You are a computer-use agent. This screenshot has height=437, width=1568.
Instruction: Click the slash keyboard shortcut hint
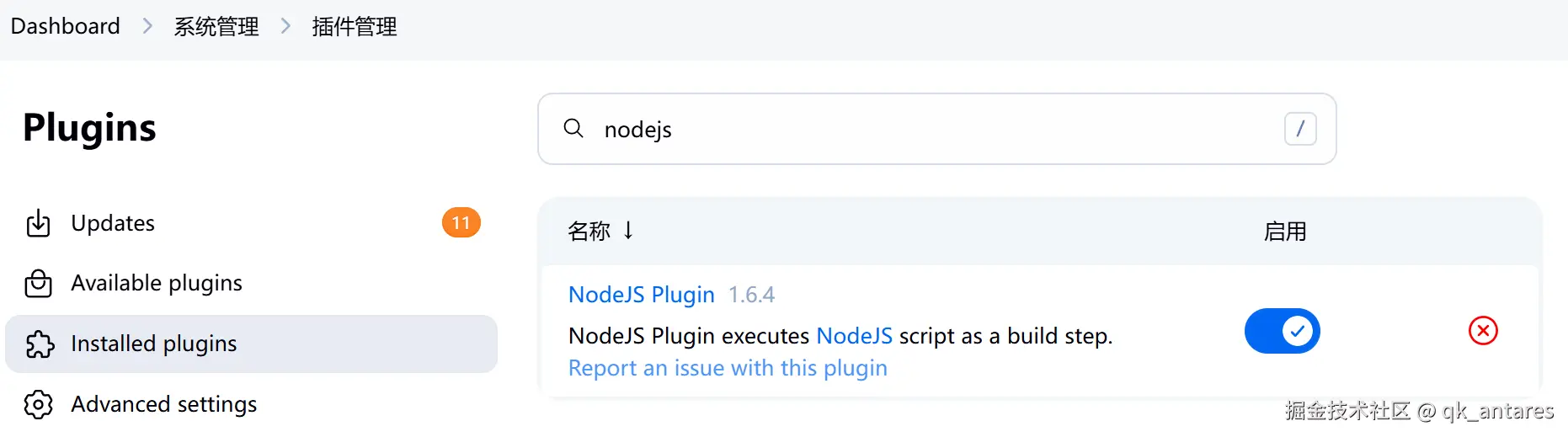pyautogui.click(x=1299, y=129)
